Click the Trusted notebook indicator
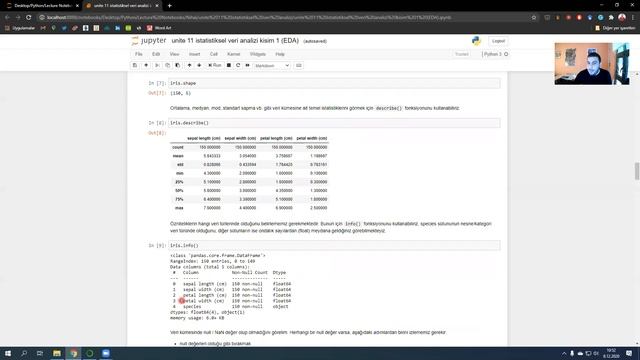The image size is (640, 360). 462,54
